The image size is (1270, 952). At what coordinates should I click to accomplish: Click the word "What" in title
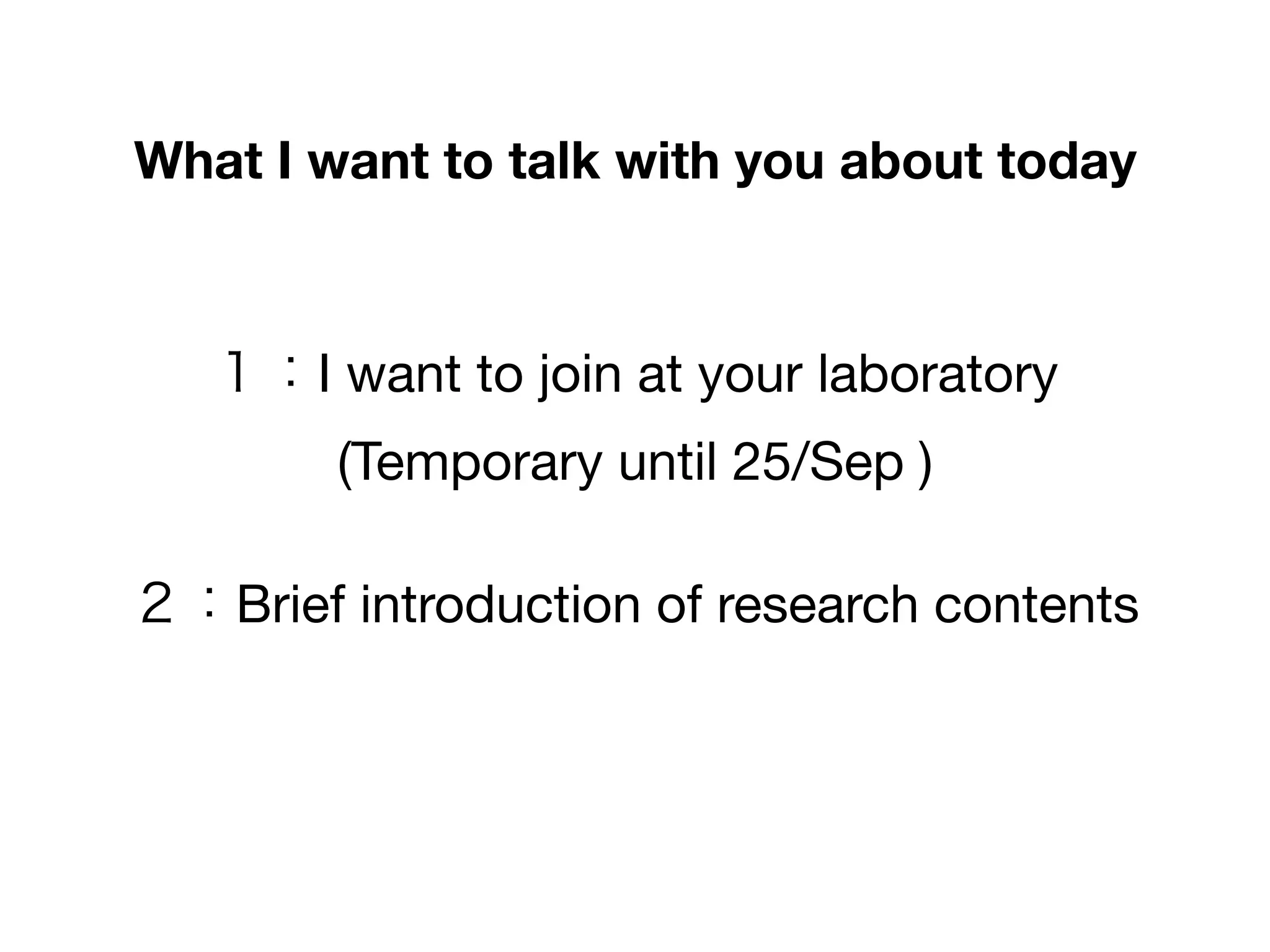198,161
